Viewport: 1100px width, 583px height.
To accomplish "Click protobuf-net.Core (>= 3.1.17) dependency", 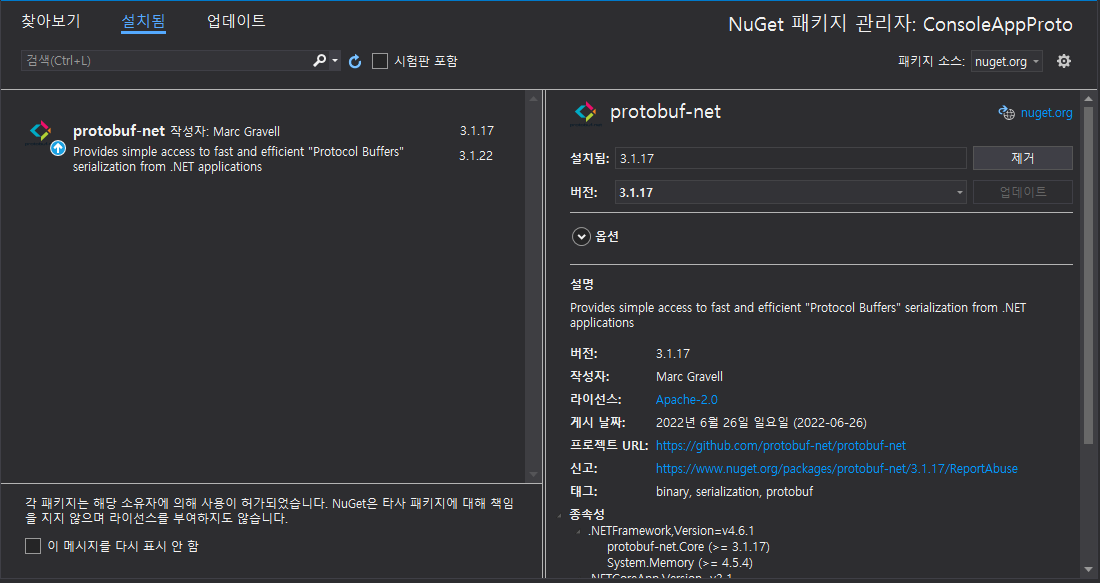I will point(688,547).
